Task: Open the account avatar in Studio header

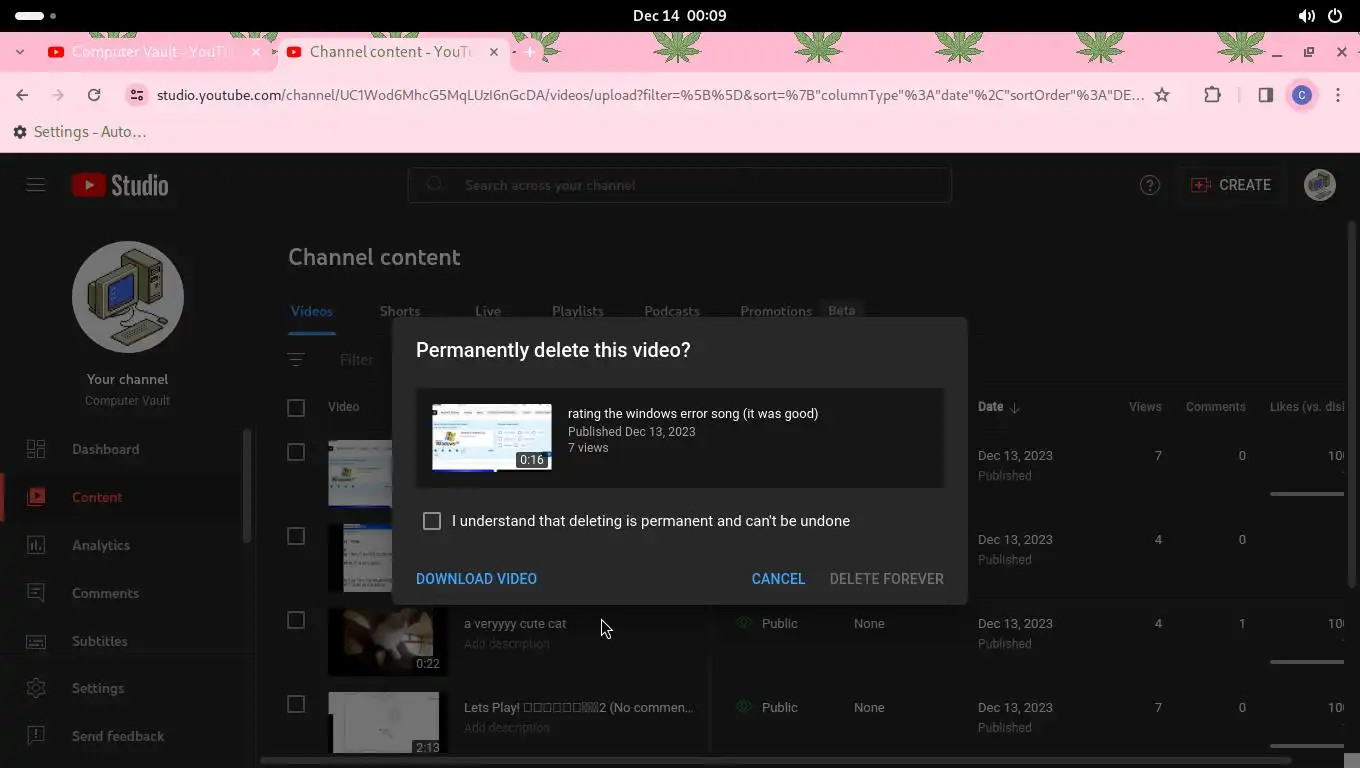Action: point(1320,185)
